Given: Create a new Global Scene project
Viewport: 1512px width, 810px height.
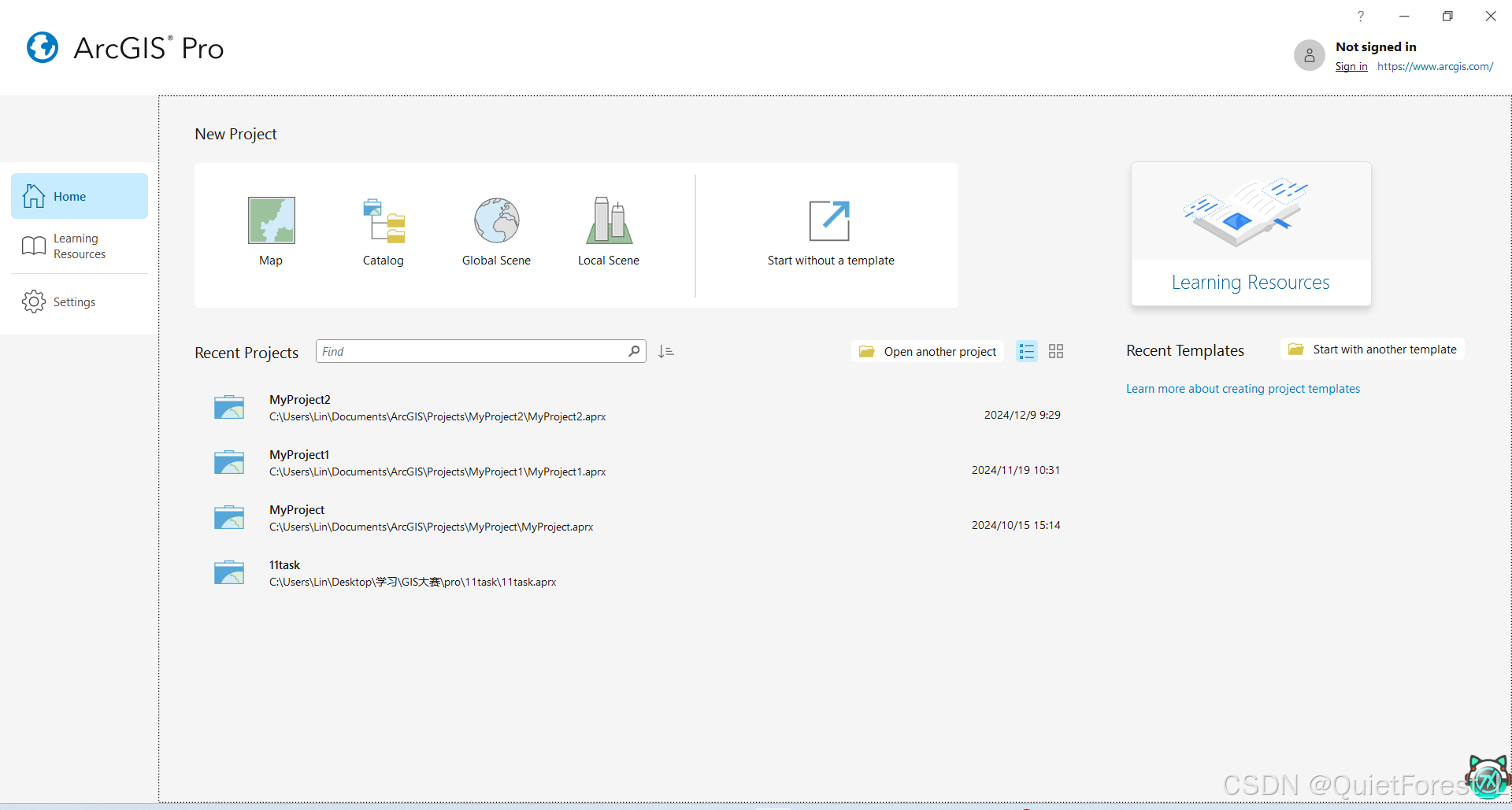Looking at the screenshot, I should pyautogui.click(x=496, y=231).
